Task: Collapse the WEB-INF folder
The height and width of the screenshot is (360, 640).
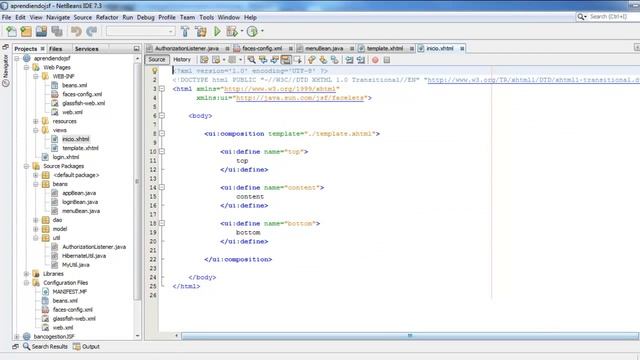Action: point(36,76)
